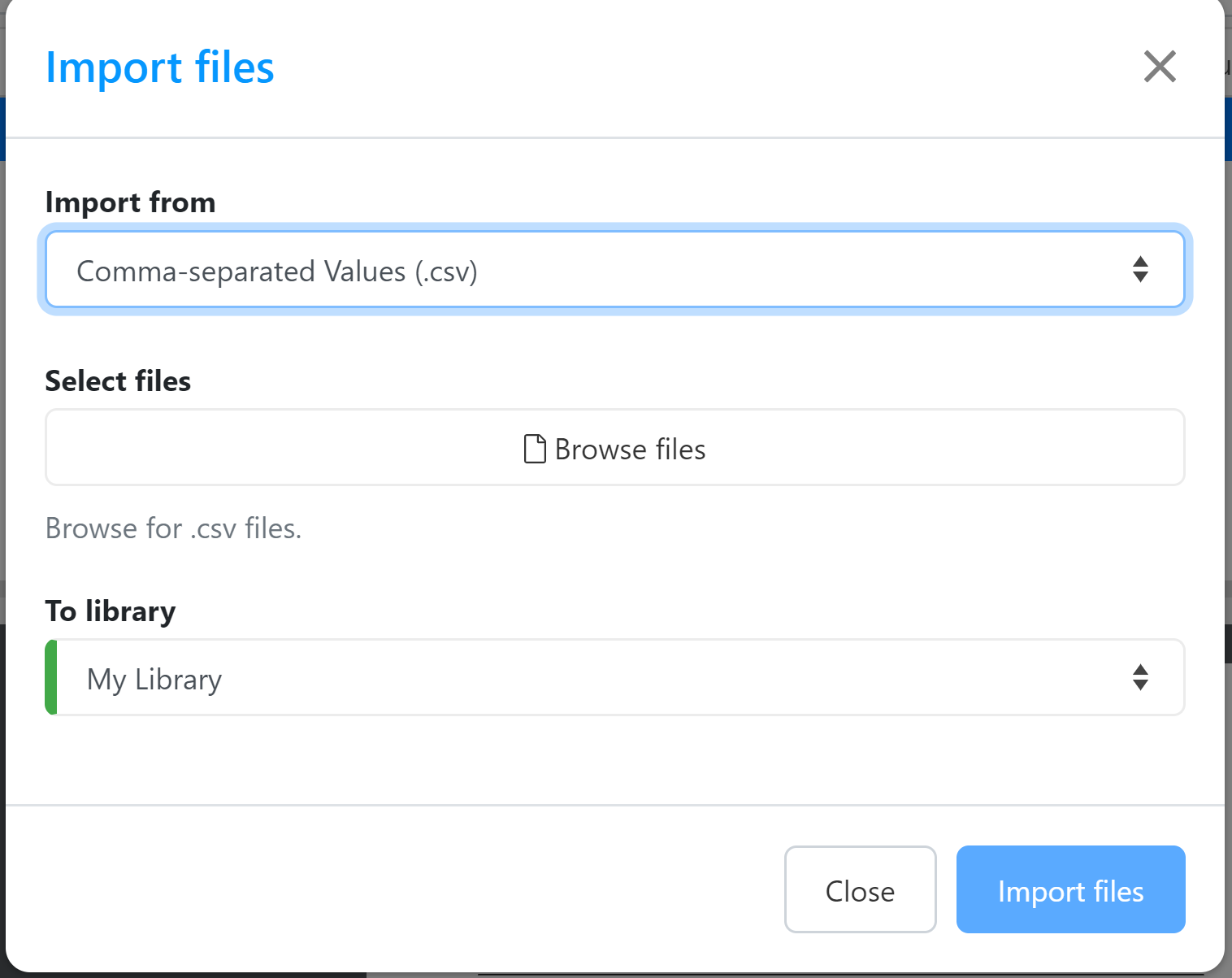The width and height of the screenshot is (1232, 978).
Task: Click the down arrow in To library selector
Action: click(x=1140, y=685)
